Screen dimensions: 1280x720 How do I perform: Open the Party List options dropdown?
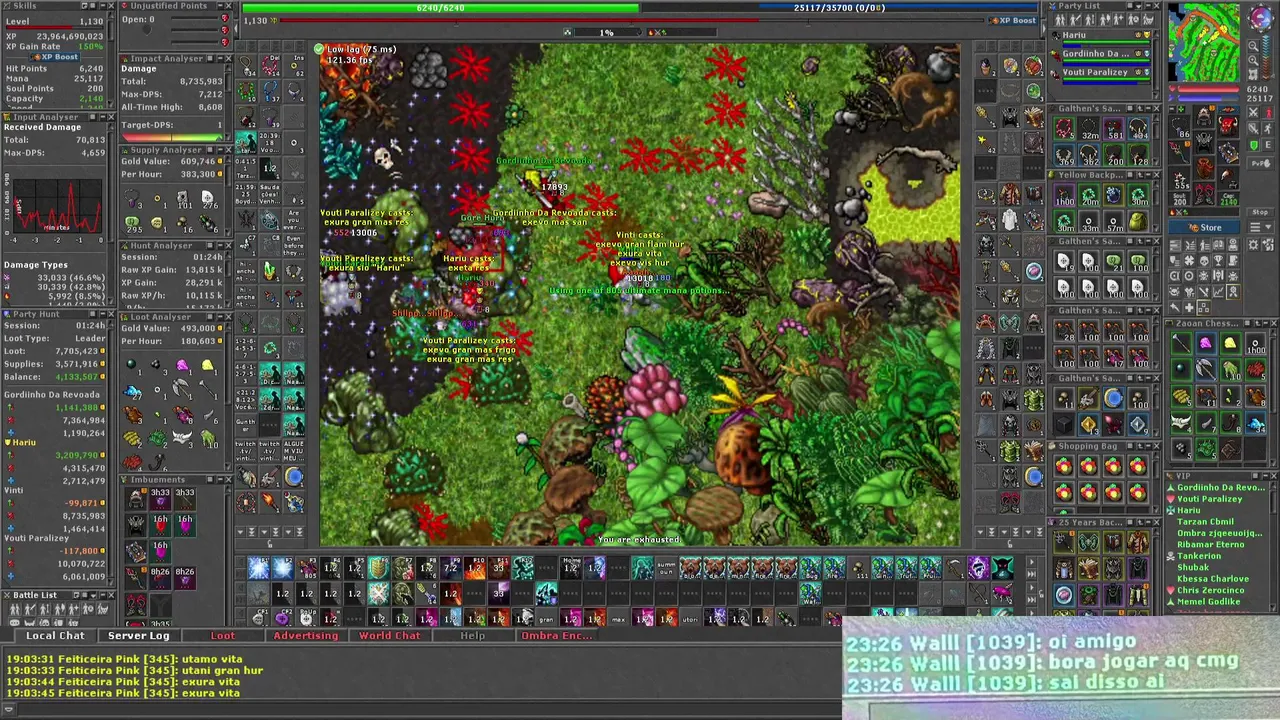click(x=1138, y=6)
